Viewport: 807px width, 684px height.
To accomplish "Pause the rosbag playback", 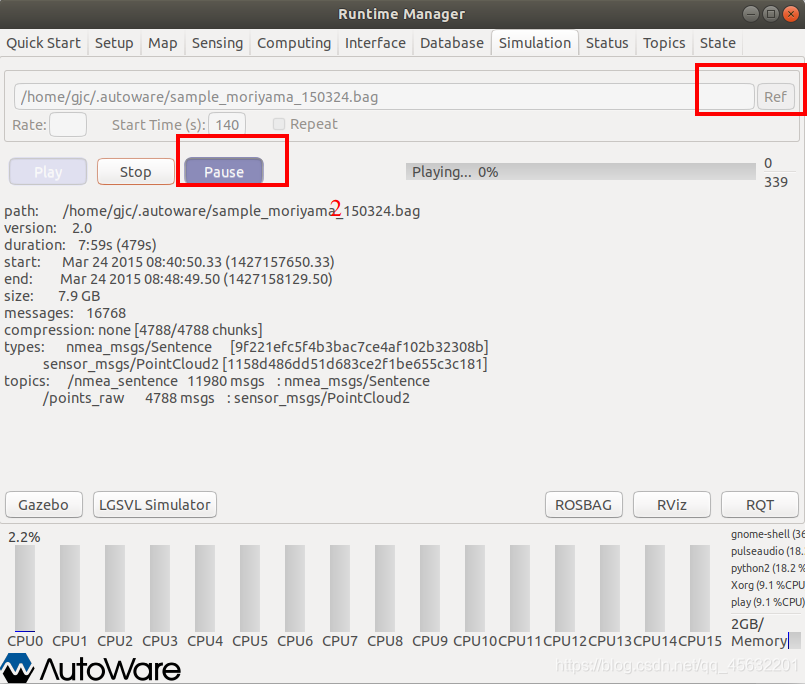I will pos(224,171).
